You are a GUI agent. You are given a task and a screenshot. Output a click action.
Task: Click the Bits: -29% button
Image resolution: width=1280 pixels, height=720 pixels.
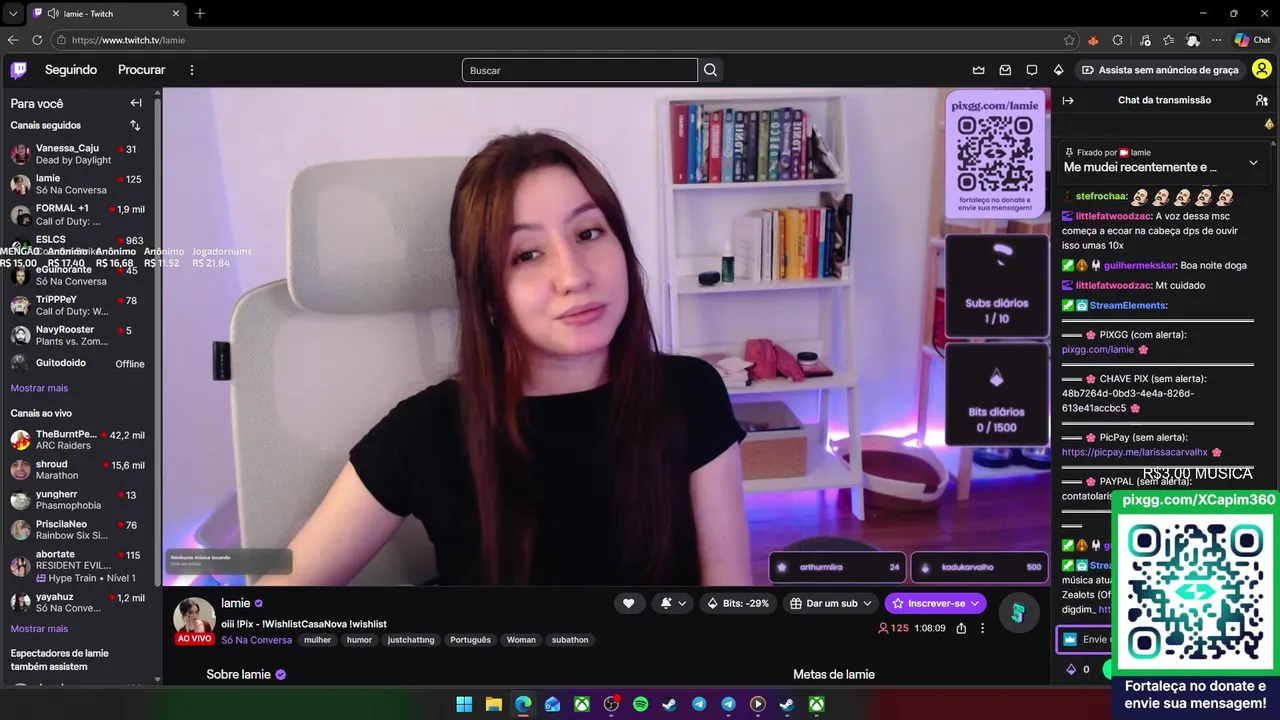(738, 603)
